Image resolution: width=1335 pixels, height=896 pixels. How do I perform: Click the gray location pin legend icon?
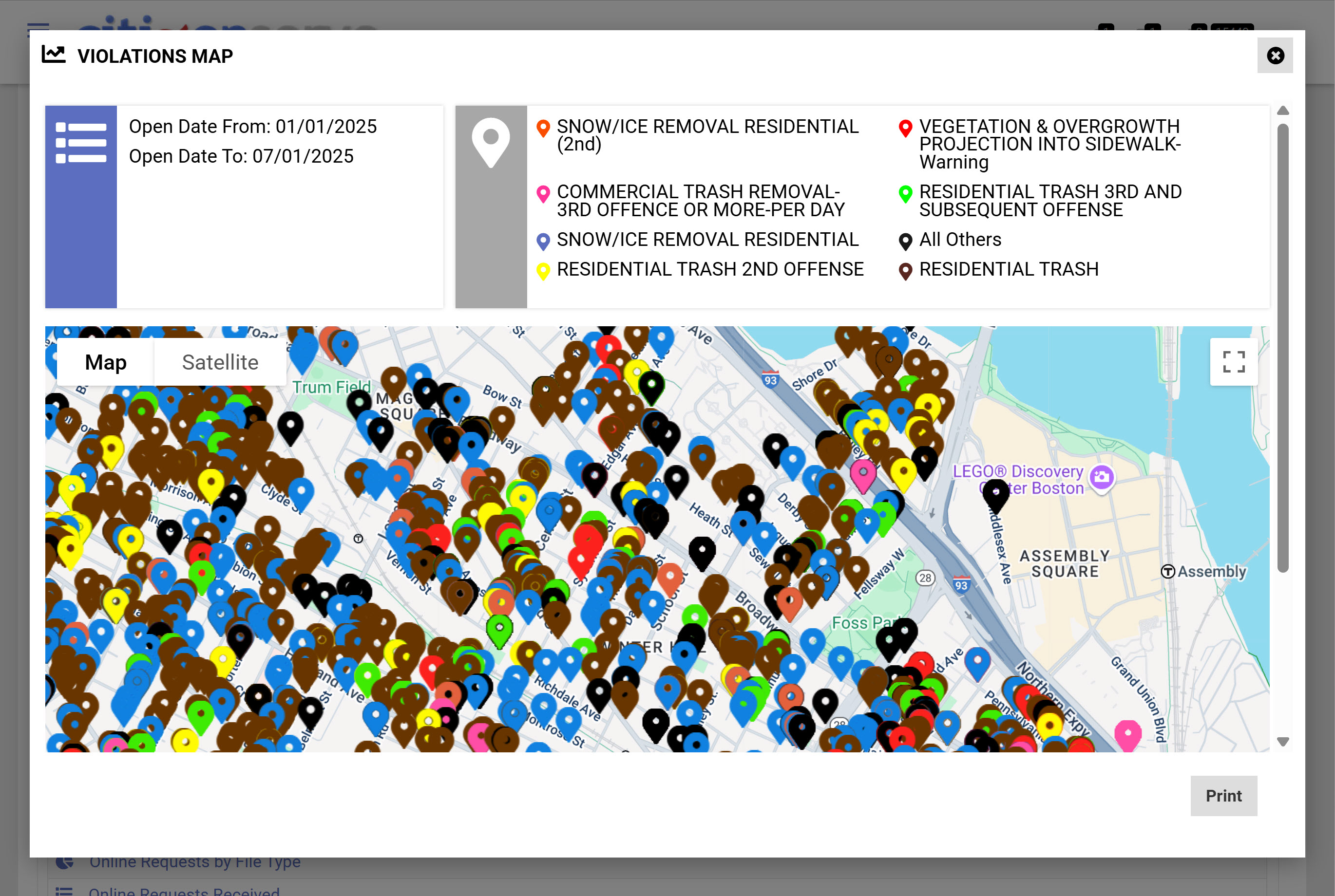click(491, 143)
